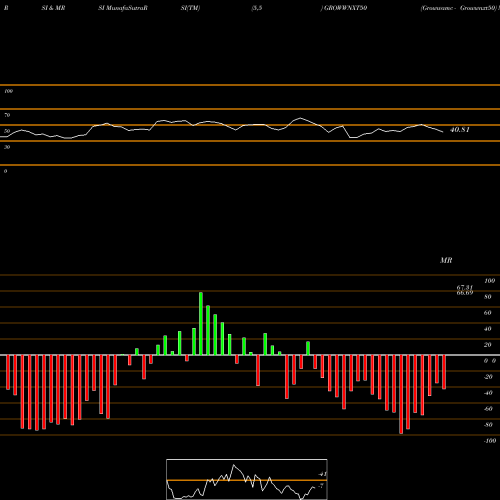Click the "MR" panel title text
500x500 pixels.
coord(446,260)
